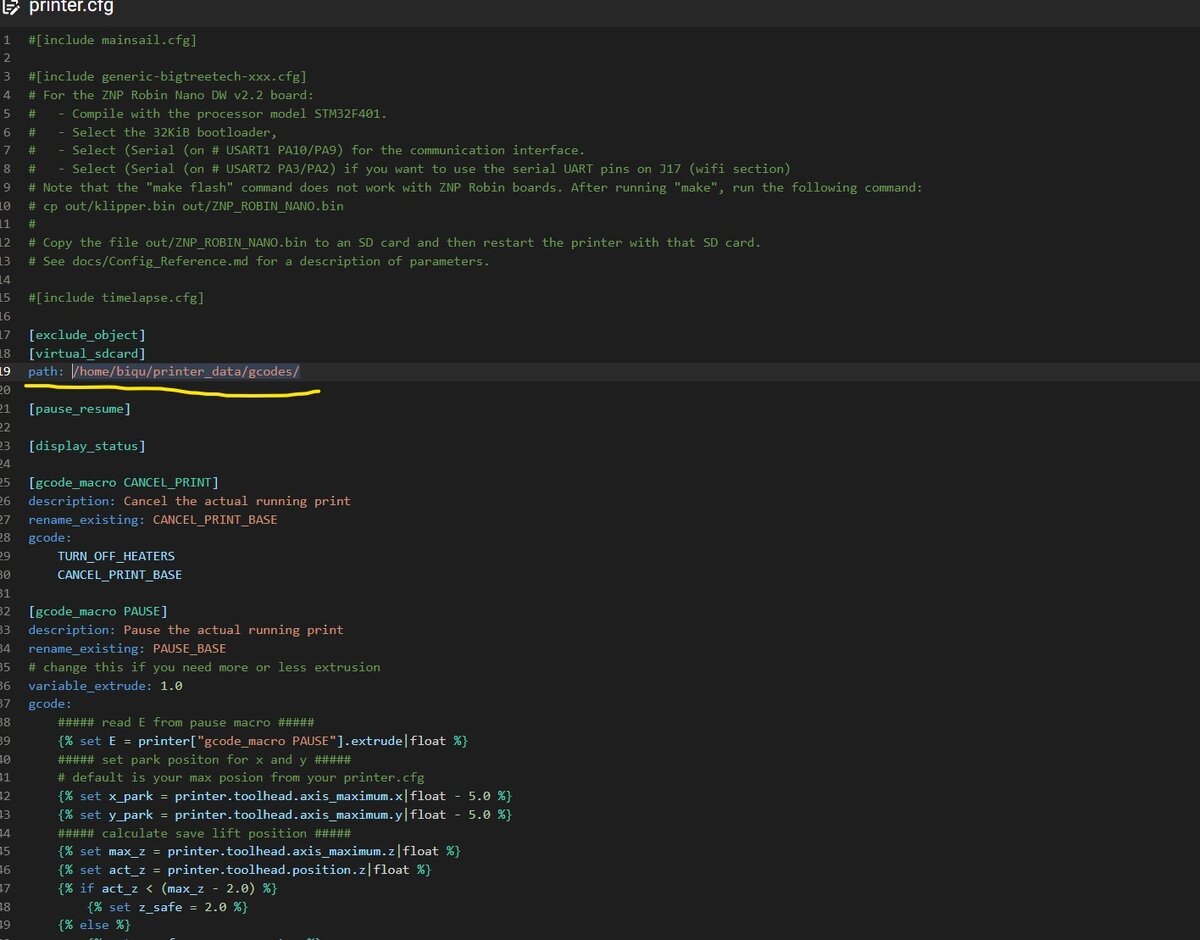Click the 'make flash' note comment line
Screen dimensions: 1200x940
pyautogui.click(x=475, y=187)
